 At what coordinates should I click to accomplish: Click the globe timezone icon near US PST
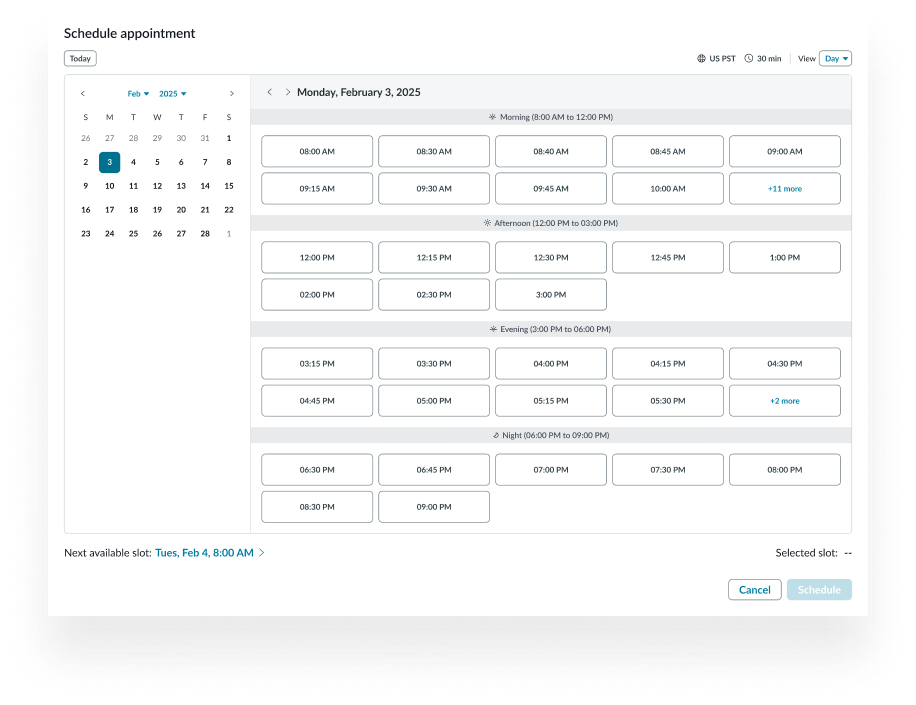click(700, 58)
